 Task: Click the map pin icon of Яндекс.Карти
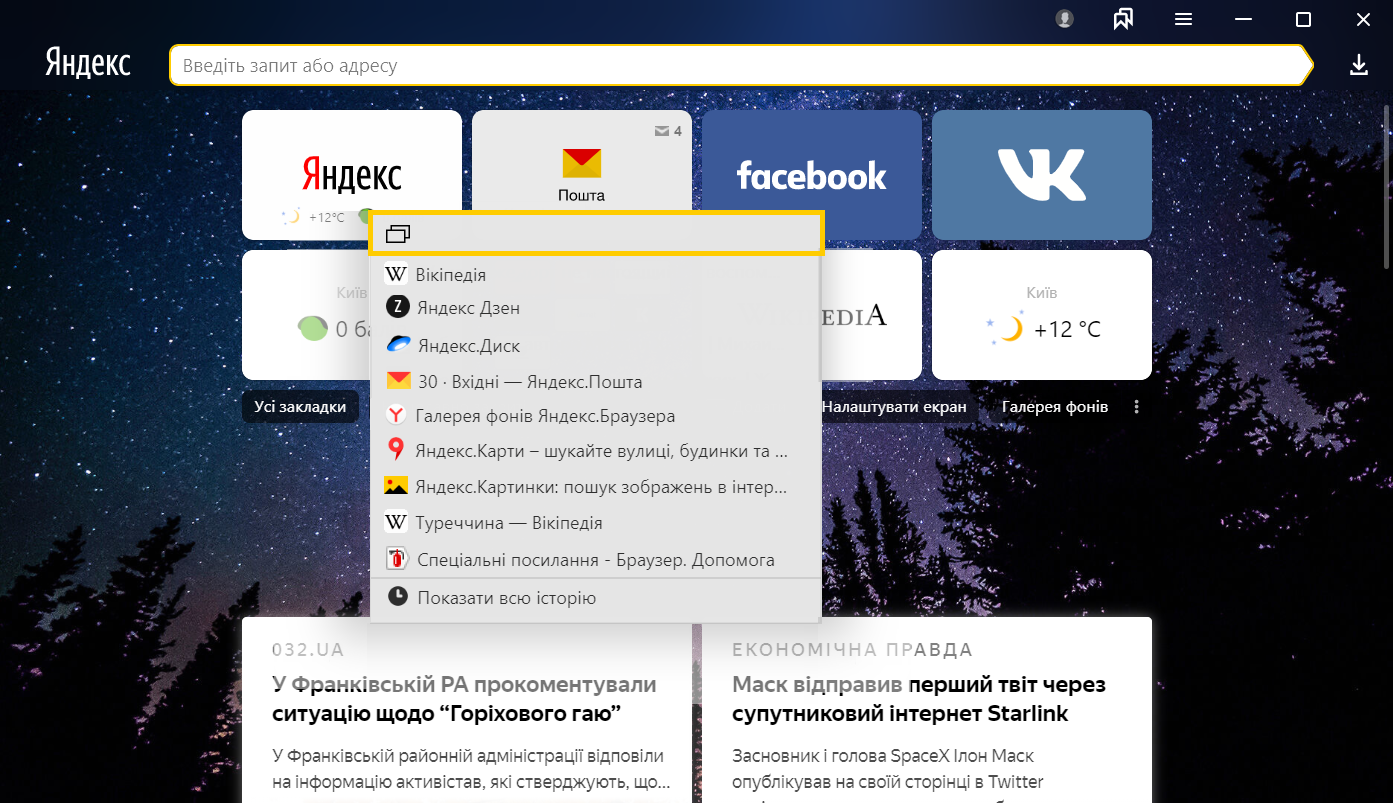(x=396, y=450)
